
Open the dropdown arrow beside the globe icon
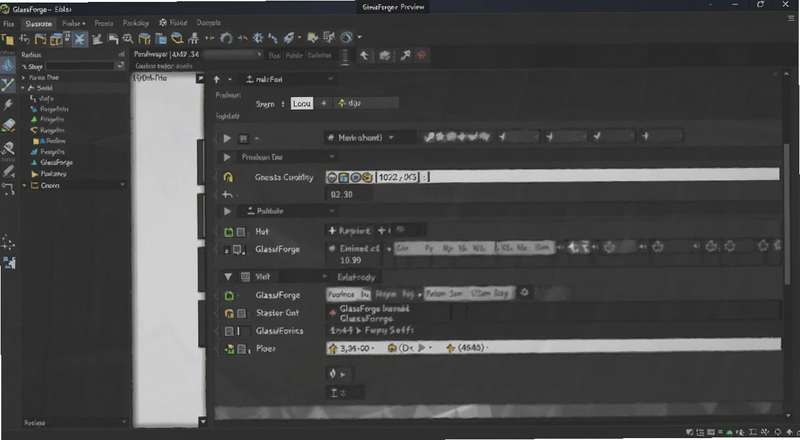click(360, 37)
